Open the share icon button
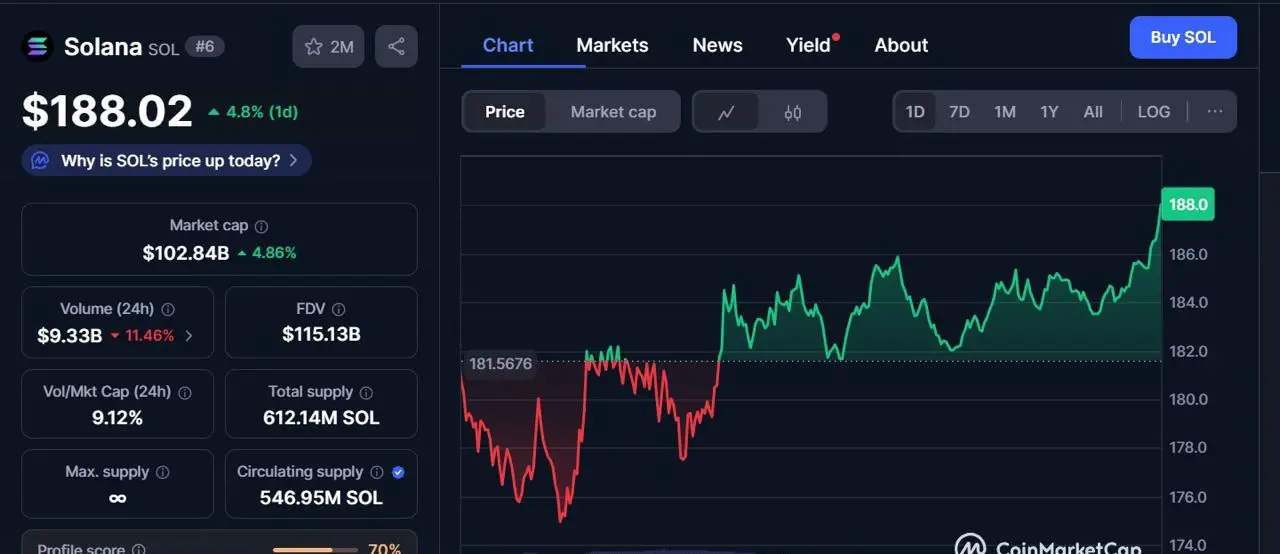The height and width of the screenshot is (554, 1280). (396, 46)
